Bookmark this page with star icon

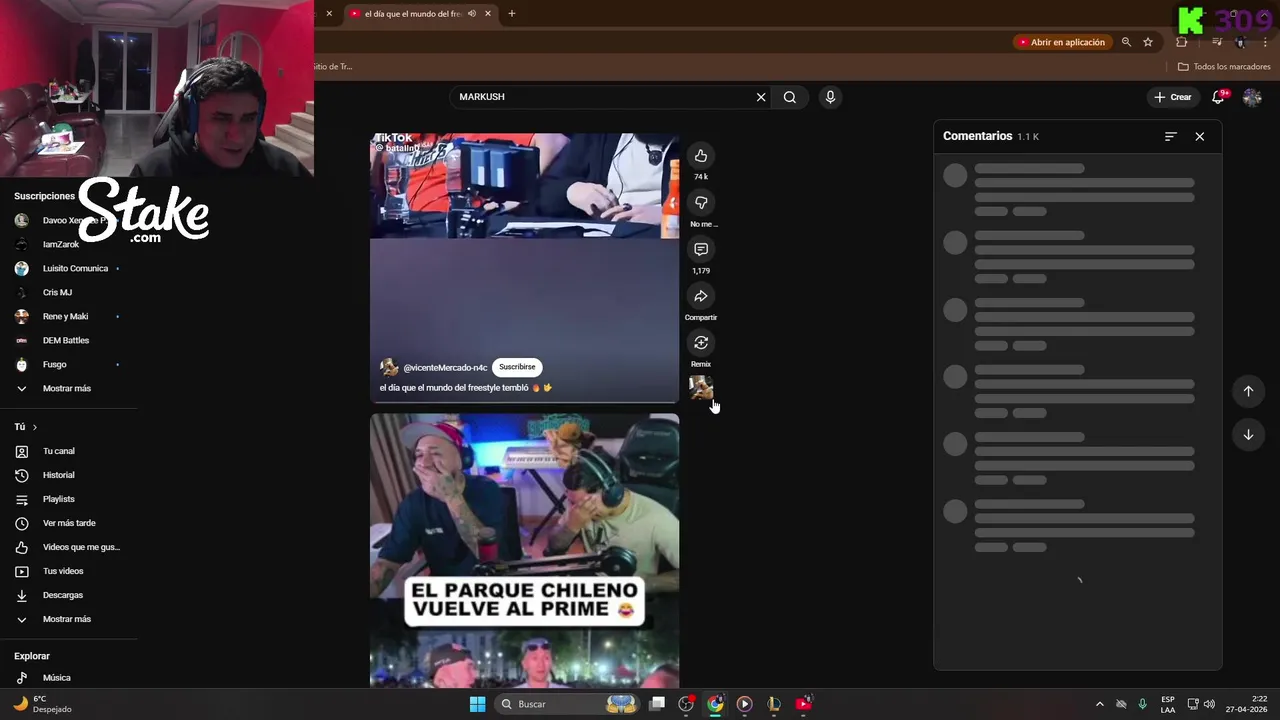1148,42
